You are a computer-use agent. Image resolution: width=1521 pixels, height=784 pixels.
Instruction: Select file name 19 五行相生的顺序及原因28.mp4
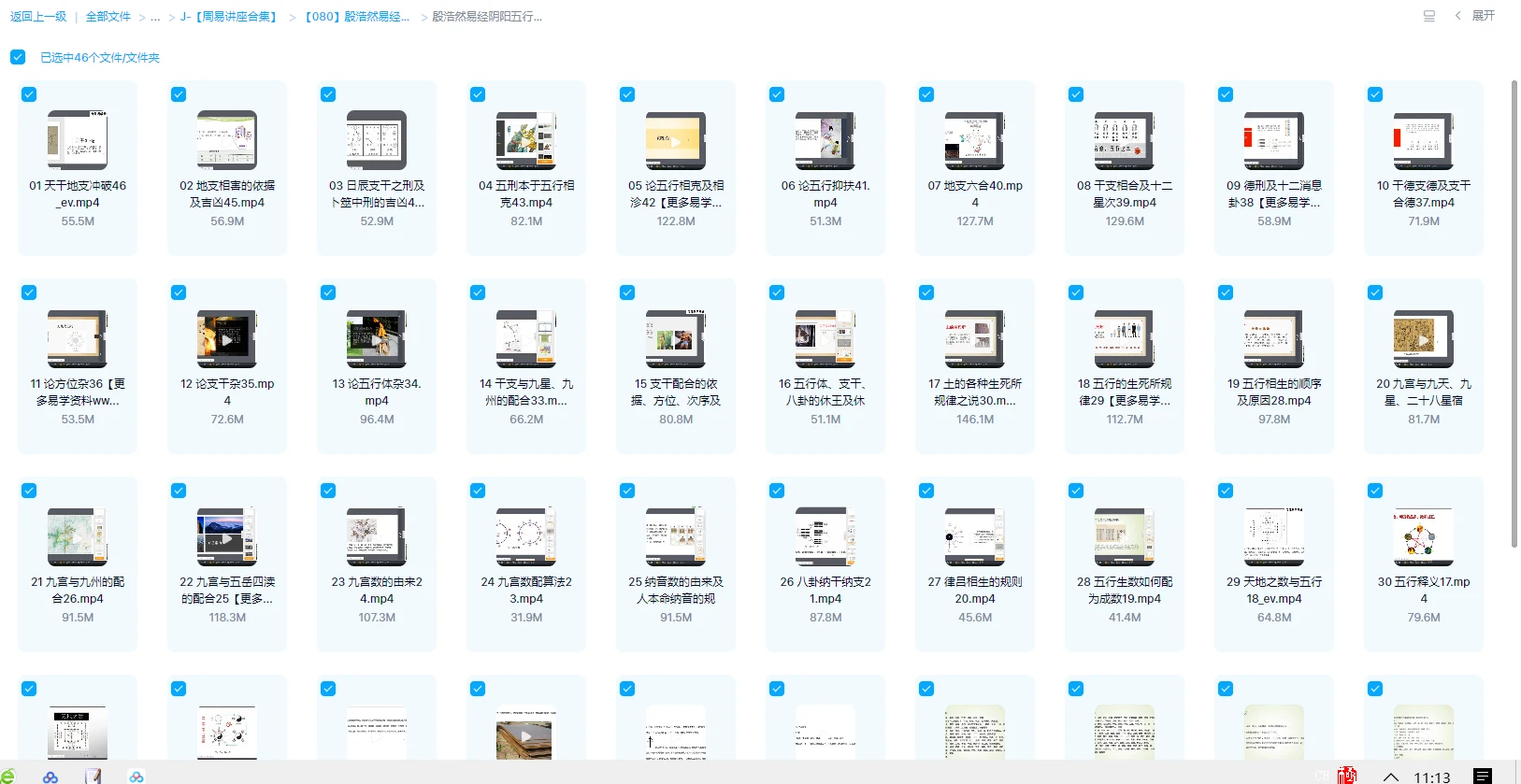click(1274, 392)
